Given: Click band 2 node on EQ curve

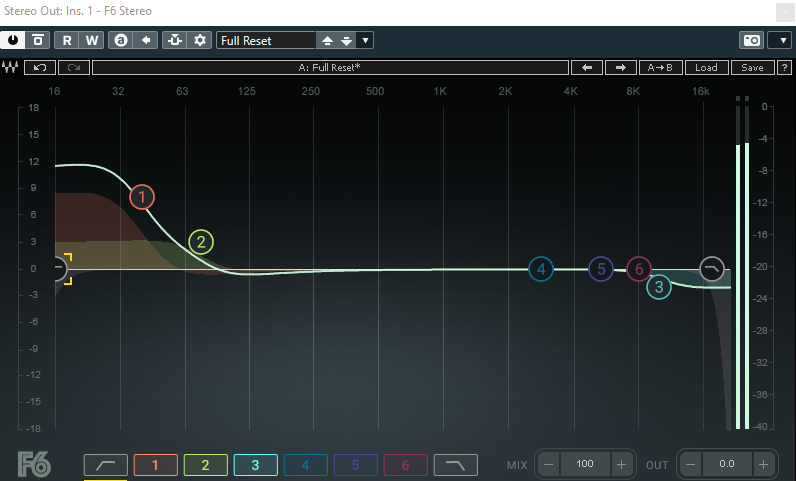Looking at the screenshot, I should coord(201,241).
